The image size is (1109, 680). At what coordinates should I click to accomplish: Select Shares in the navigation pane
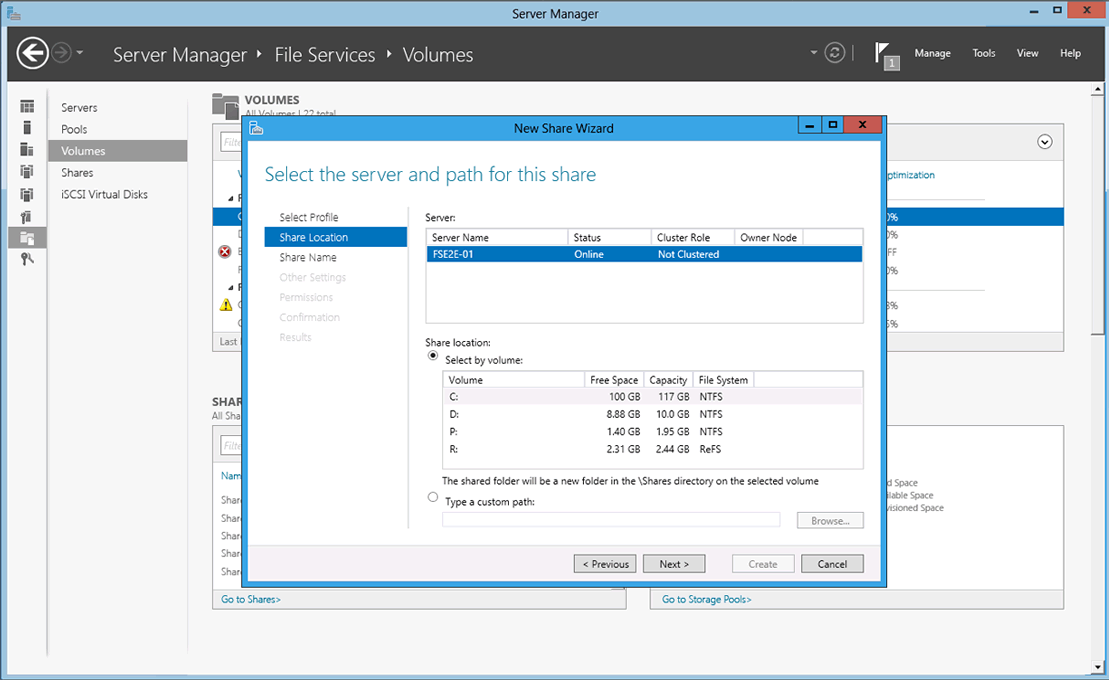click(x=77, y=173)
